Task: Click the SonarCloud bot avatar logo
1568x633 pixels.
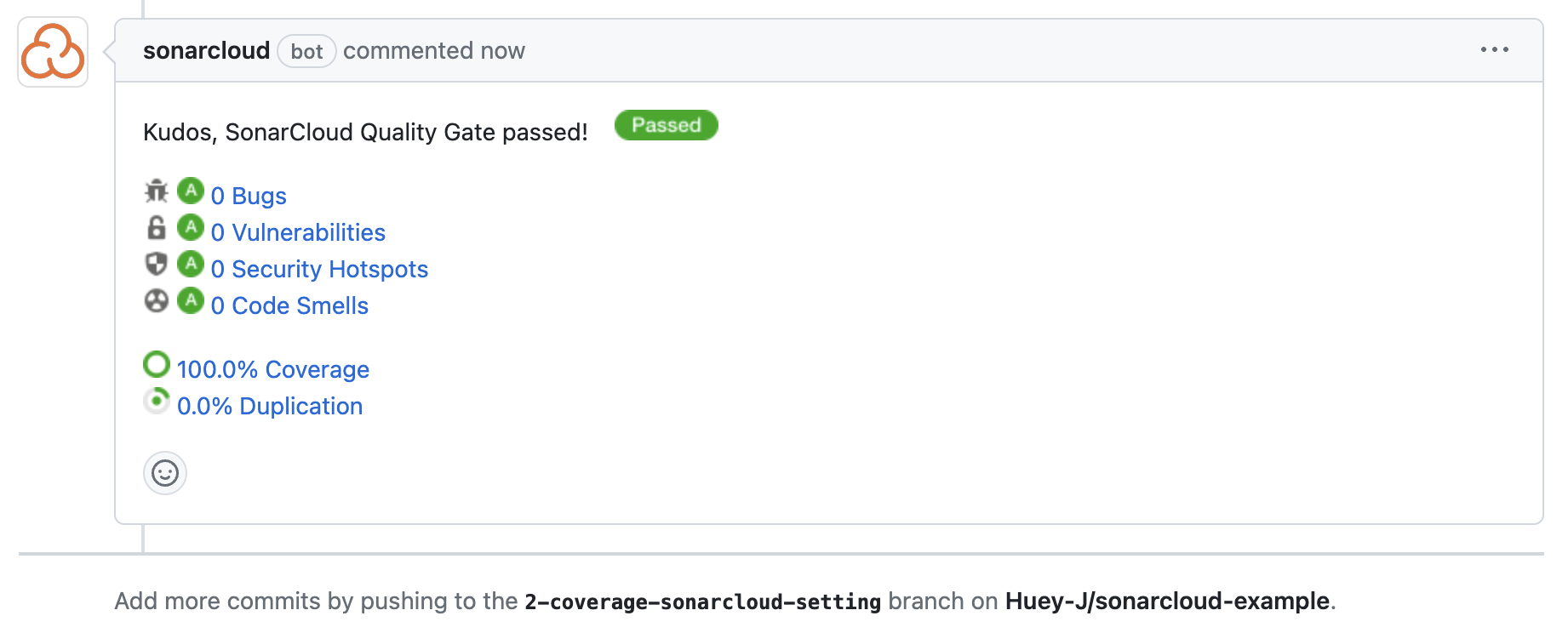Action: pos(53,52)
